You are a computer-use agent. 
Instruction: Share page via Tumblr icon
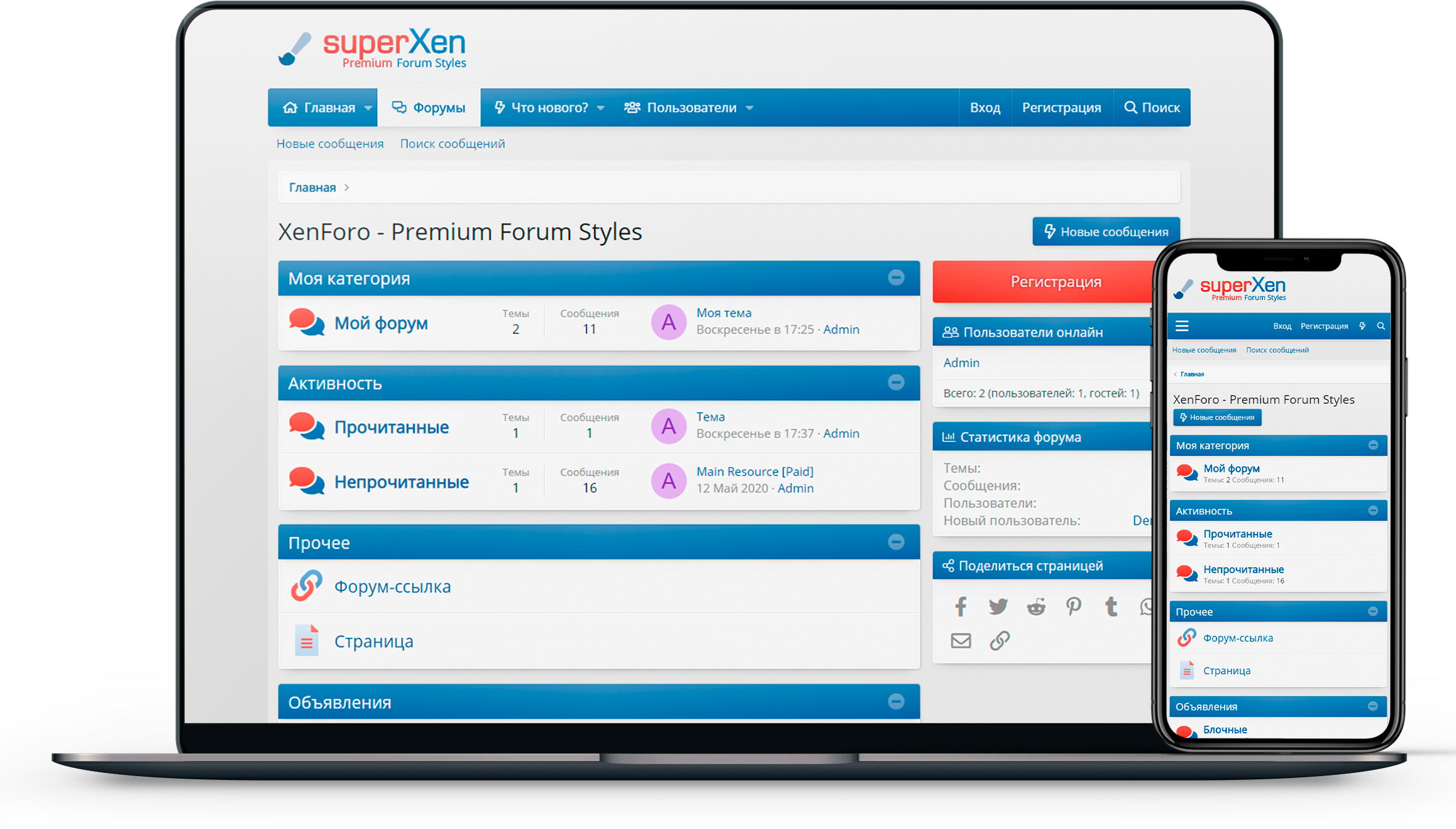pos(1111,606)
